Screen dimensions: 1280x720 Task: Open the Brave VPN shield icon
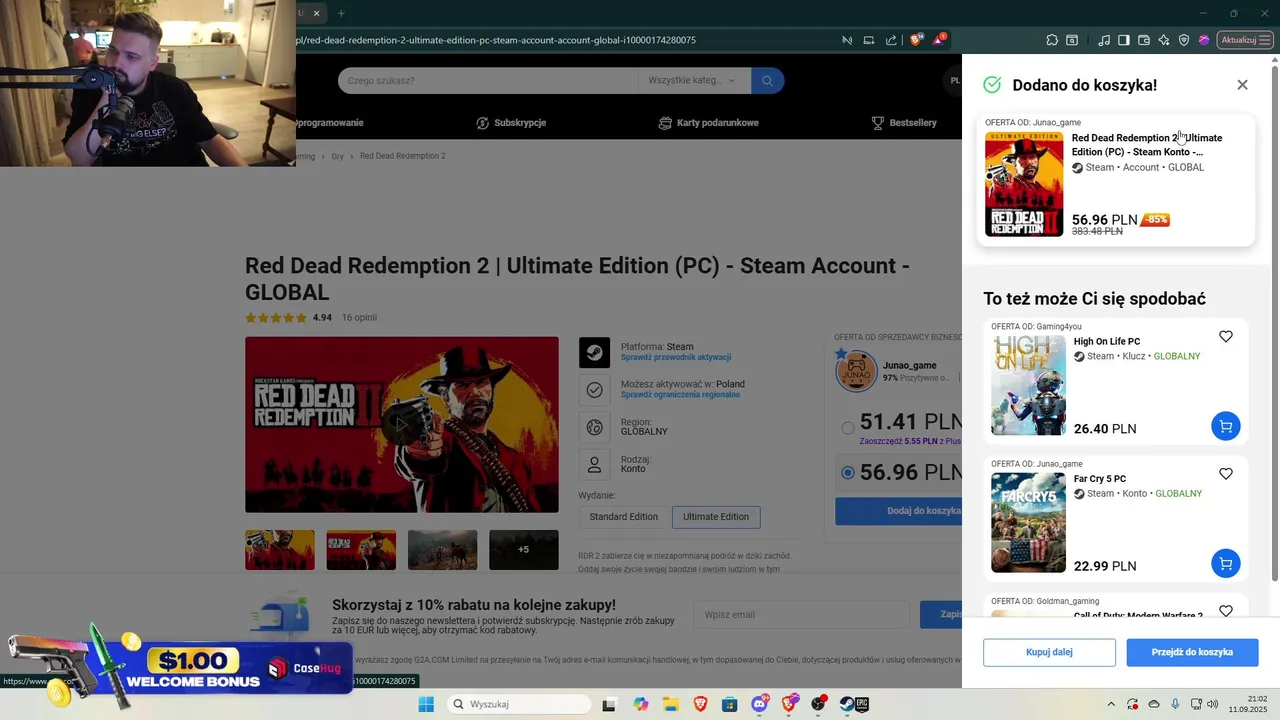tap(1184, 40)
